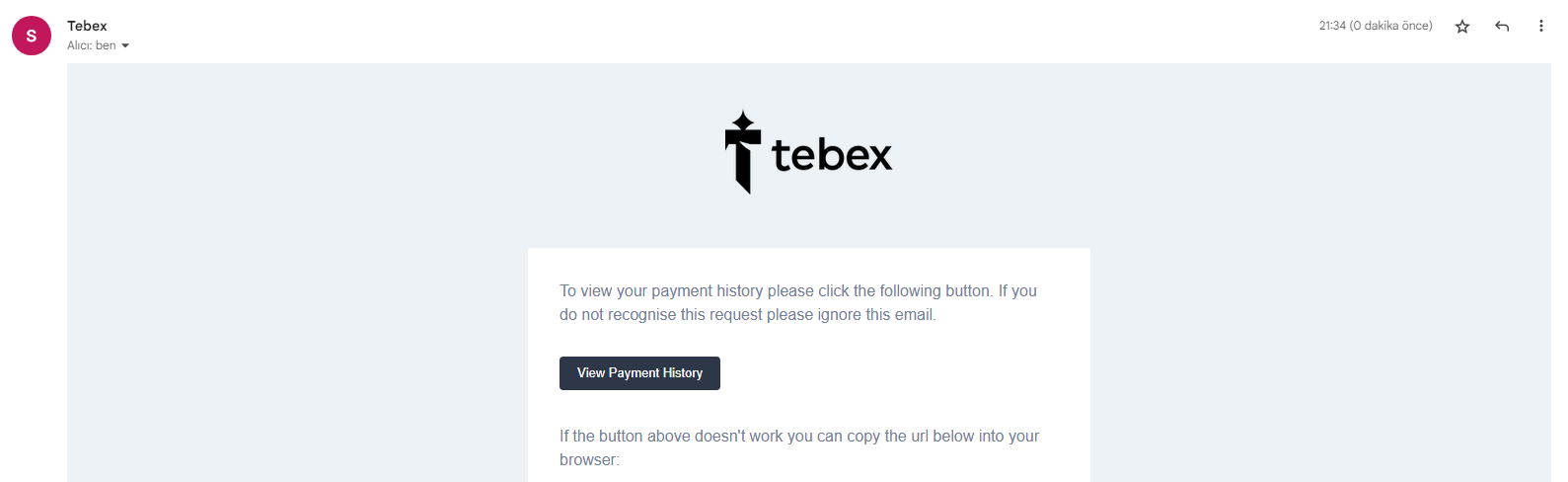Expand recipient details arrow next to ben
The image size is (1568, 482).
point(125,46)
